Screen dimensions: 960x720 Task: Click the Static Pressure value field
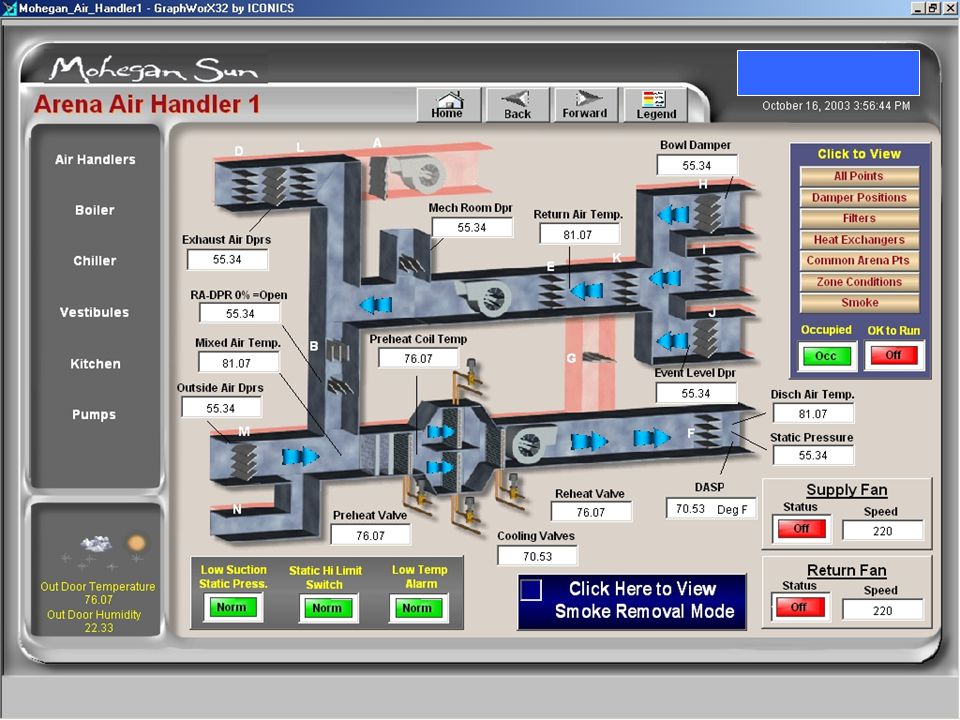(813, 455)
